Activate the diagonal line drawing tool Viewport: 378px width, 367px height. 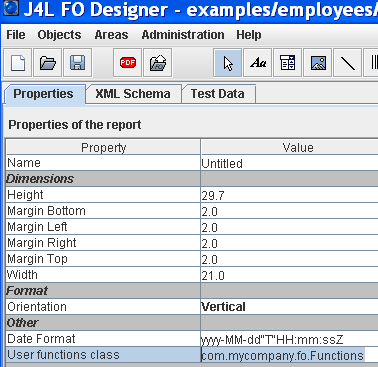click(348, 63)
